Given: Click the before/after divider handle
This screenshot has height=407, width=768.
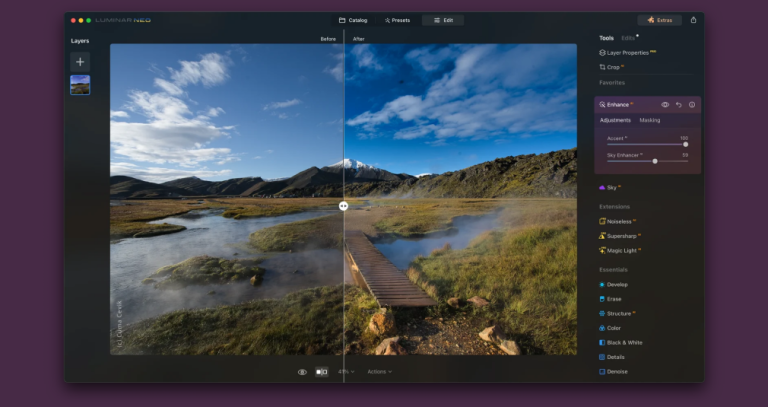Looking at the screenshot, I should (x=343, y=206).
